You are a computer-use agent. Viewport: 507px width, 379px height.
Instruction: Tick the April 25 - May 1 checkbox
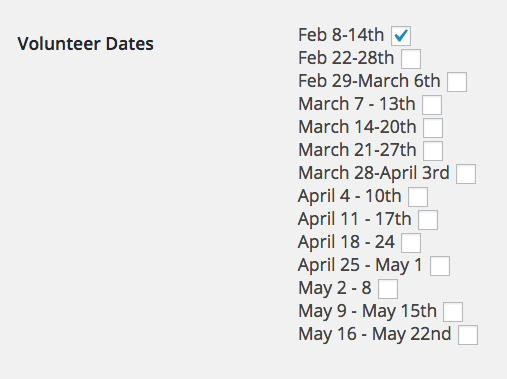tap(440, 266)
